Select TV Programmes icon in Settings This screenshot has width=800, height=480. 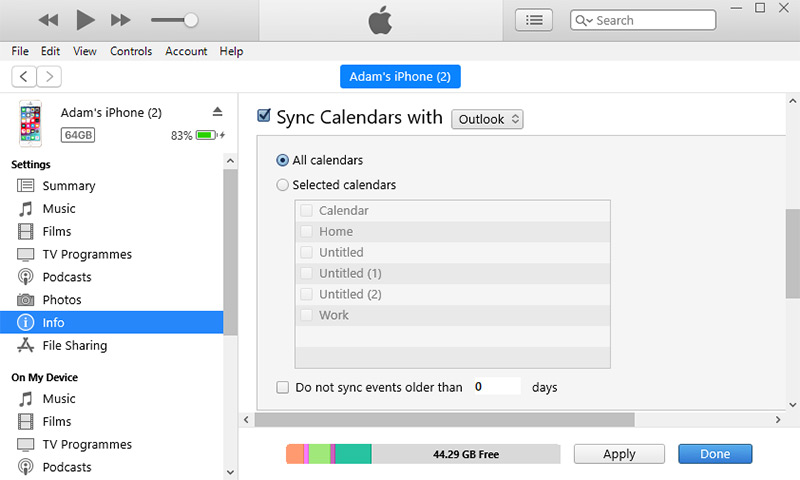click(x=26, y=254)
